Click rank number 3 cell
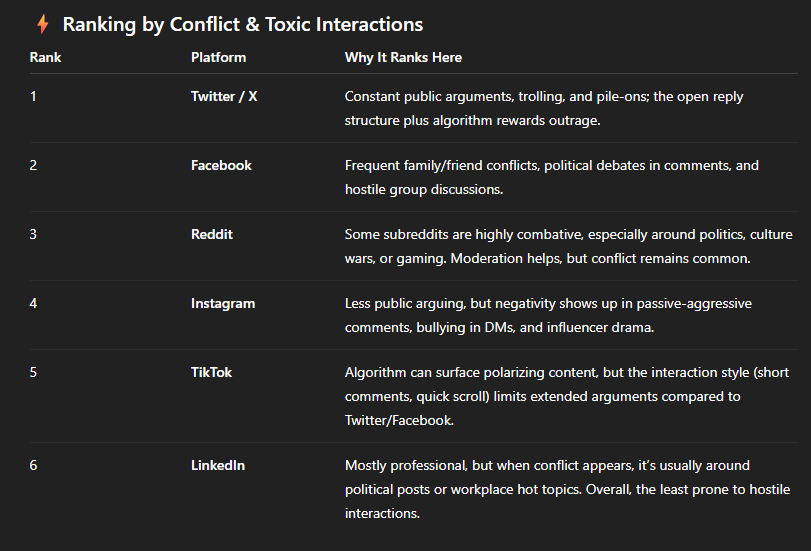Image resolution: width=811 pixels, height=551 pixels. point(34,234)
